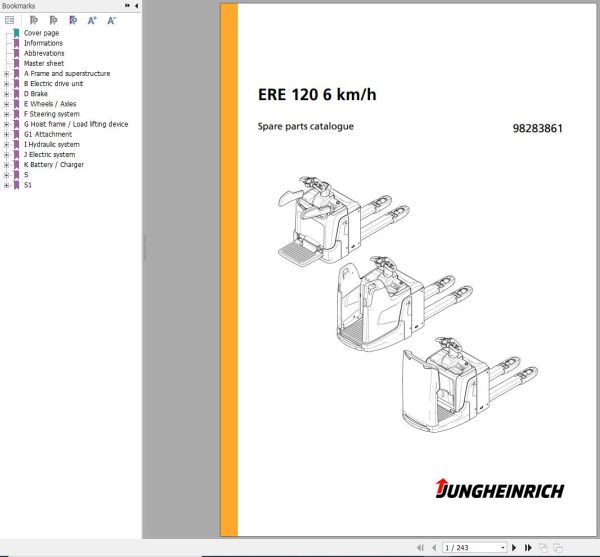The height and width of the screenshot is (557, 600).
Task: Expand the I Hydraulic system bookmark
Action: click(x=6, y=145)
